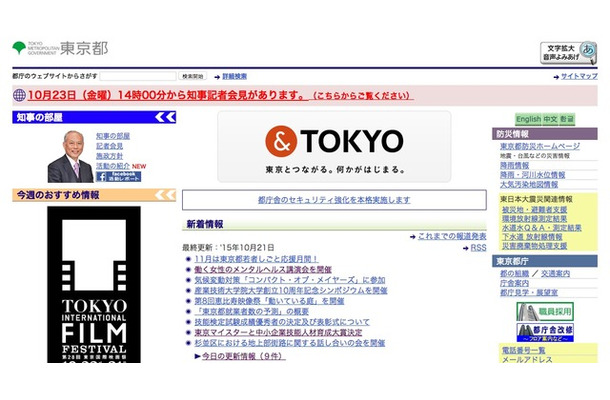Open the 産業技術大学院大学創立10周年 symposium news item
Image resolution: width=610 pixels, height=400 pixels.
291,290
